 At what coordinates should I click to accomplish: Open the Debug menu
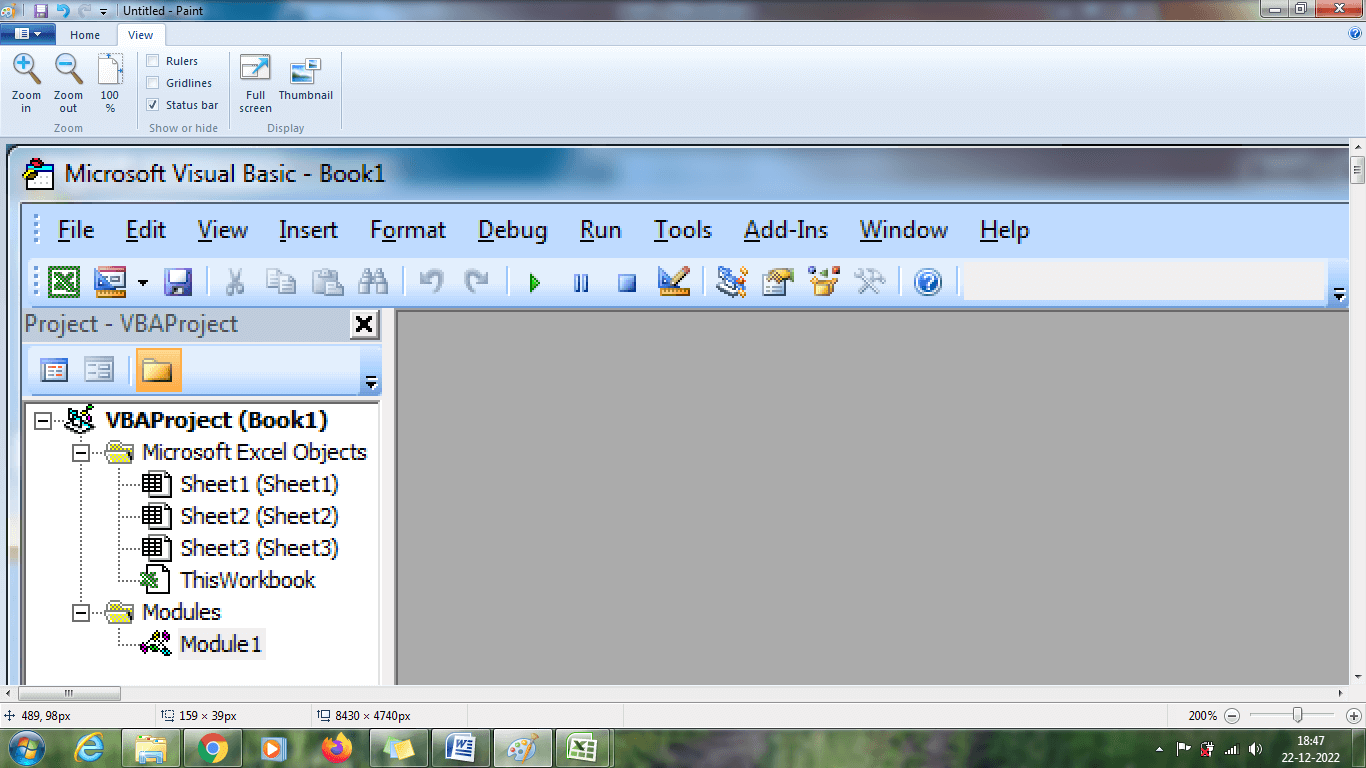point(512,230)
